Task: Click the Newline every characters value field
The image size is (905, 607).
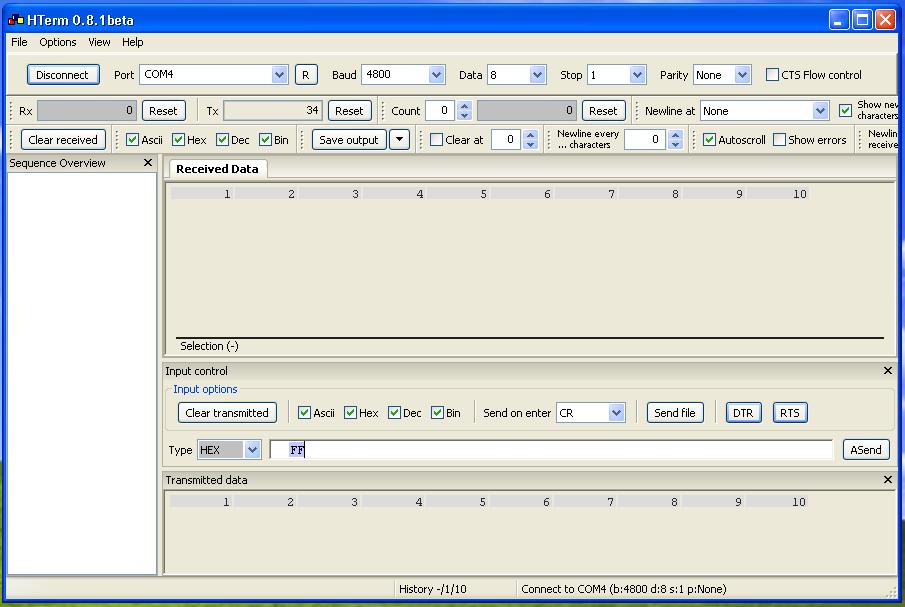Action: [646, 140]
